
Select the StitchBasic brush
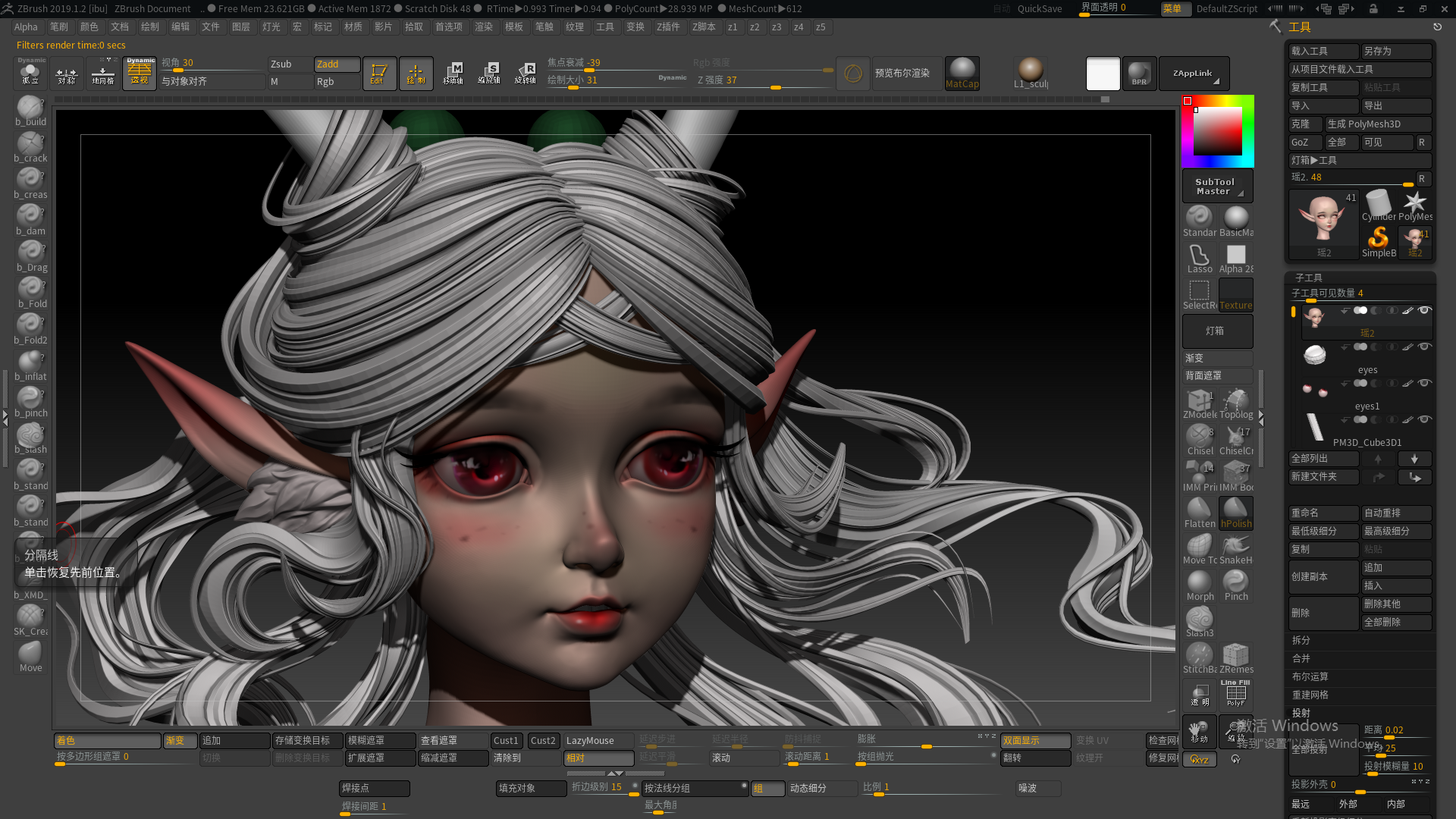[x=1200, y=658]
